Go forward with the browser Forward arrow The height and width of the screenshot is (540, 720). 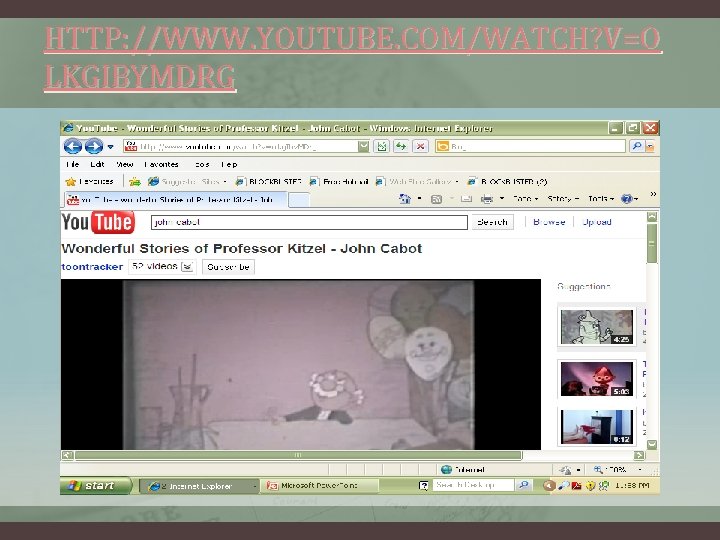click(94, 146)
